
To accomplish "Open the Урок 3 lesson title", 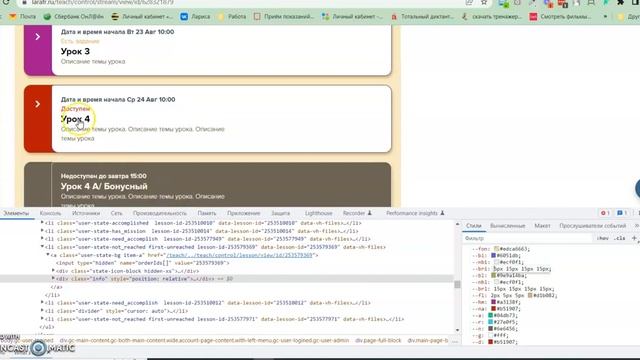I will click(75, 51).
